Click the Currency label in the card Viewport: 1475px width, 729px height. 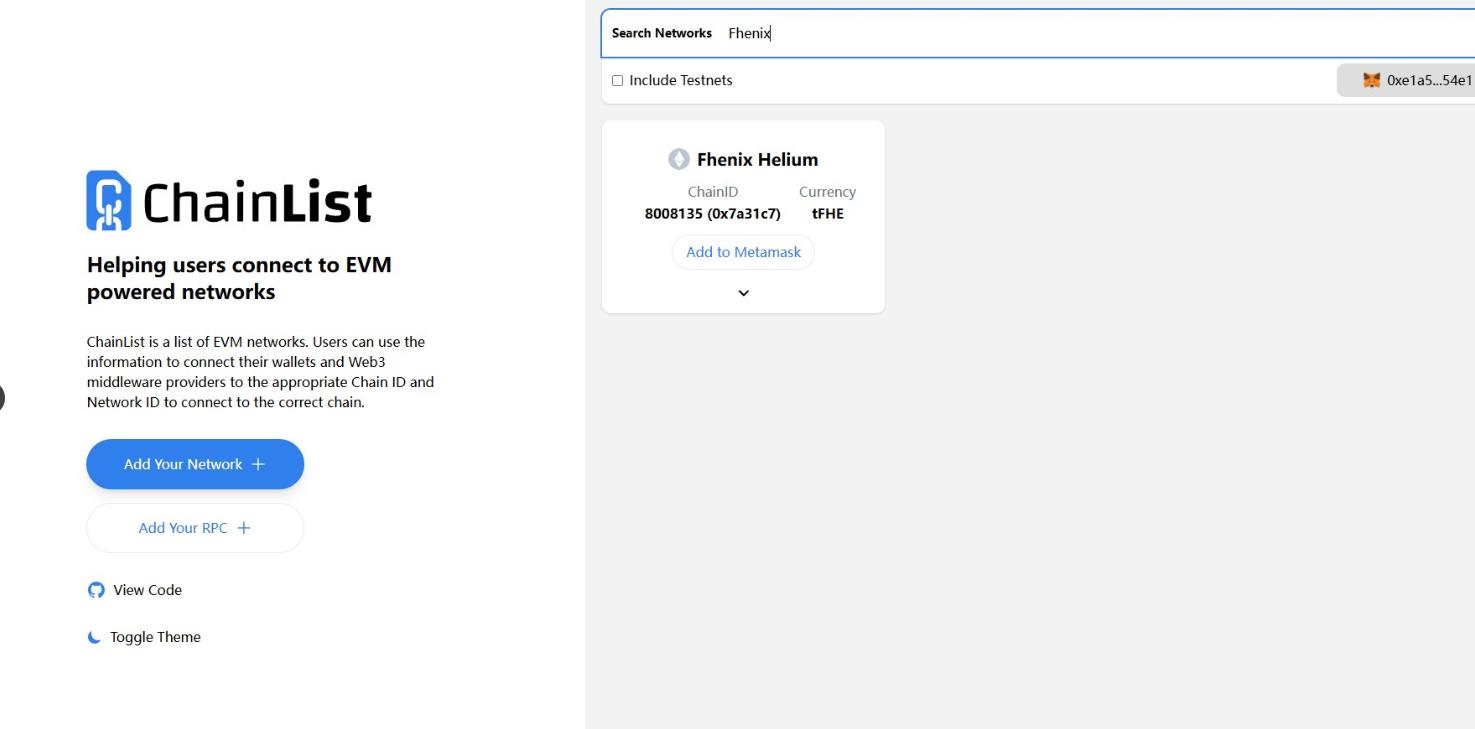(828, 192)
